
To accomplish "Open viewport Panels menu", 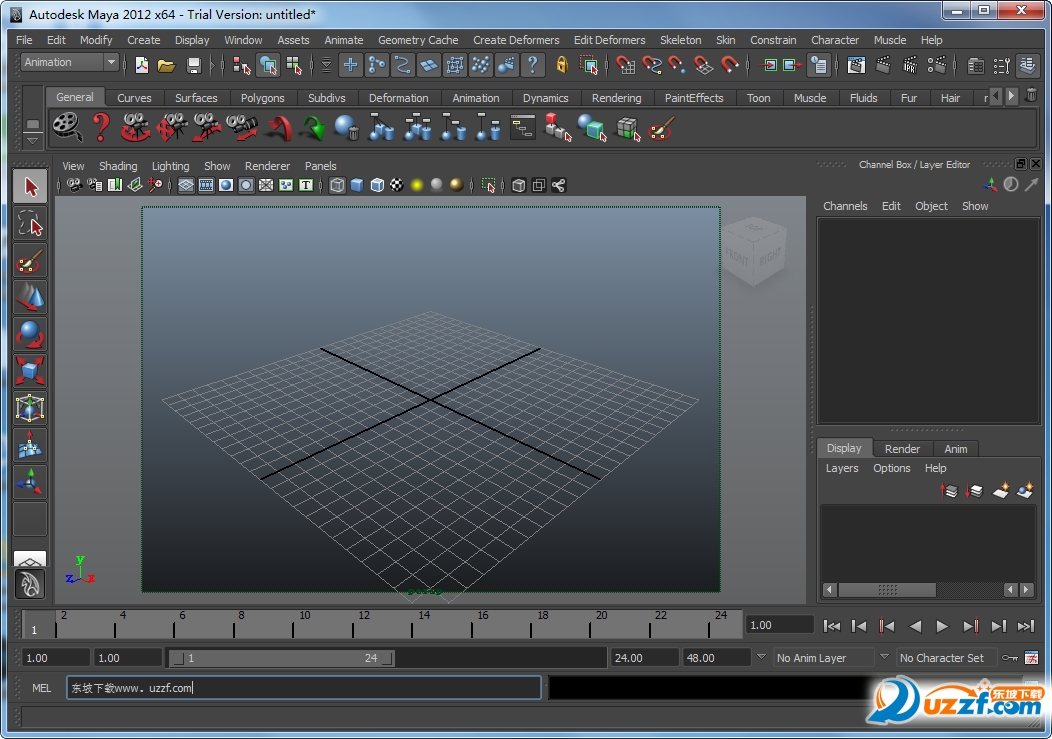I will click(x=321, y=166).
